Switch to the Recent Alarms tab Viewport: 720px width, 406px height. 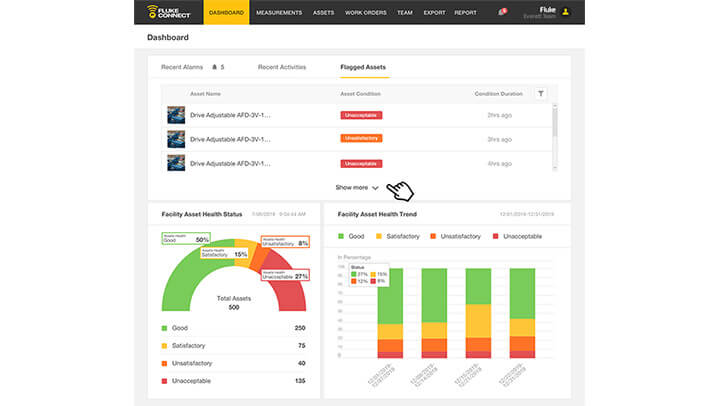coord(182,67)
